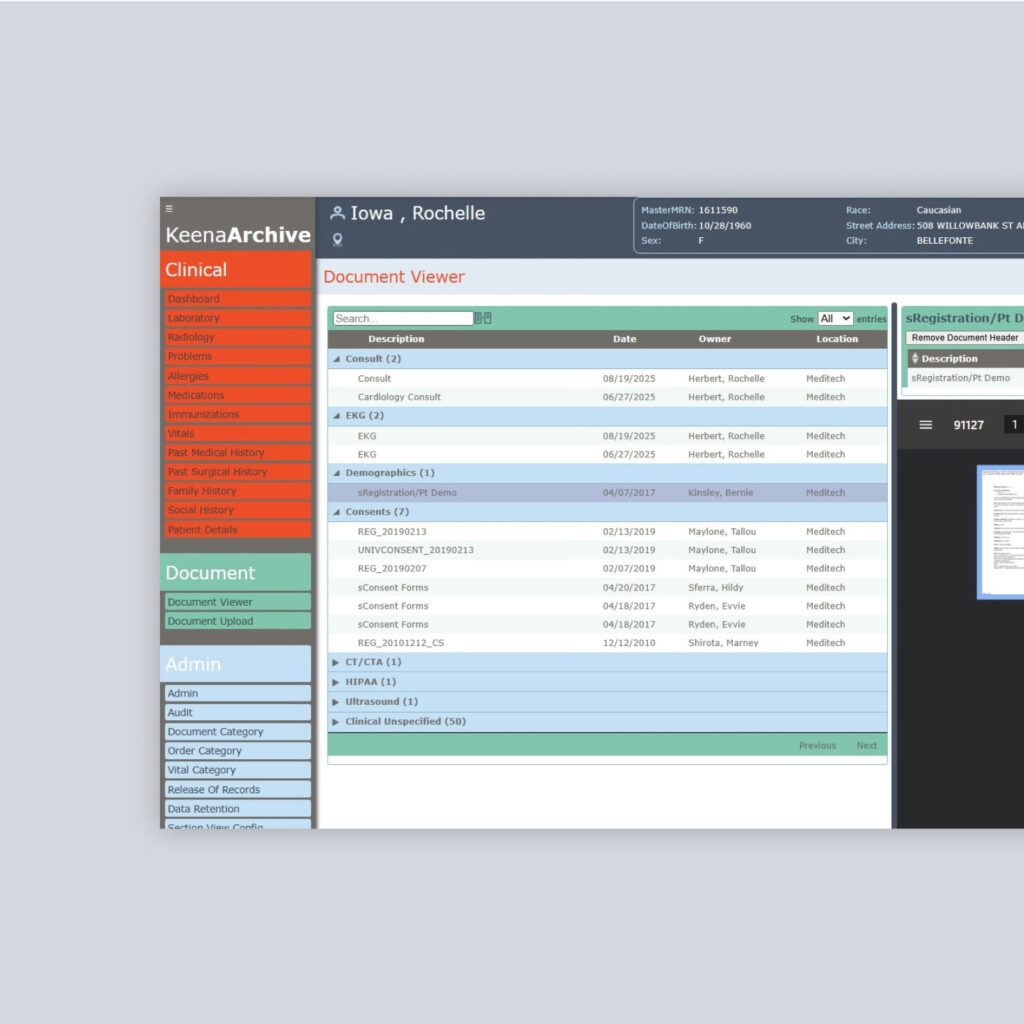Open the PDF viewer sidebar hamburger icon

pyautogui.click(x=925, y=425)
